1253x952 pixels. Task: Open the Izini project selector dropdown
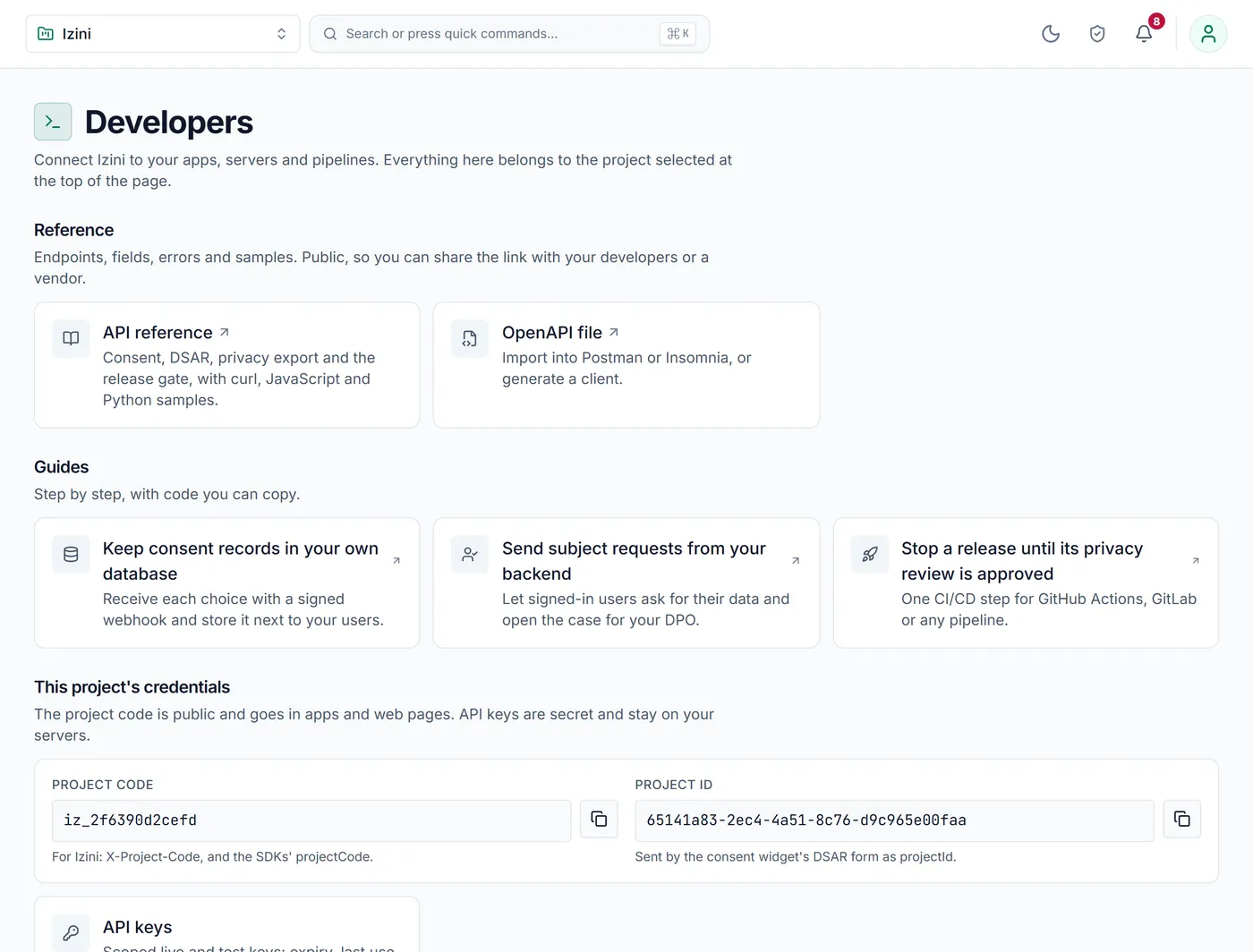click(x=163, y=34)
